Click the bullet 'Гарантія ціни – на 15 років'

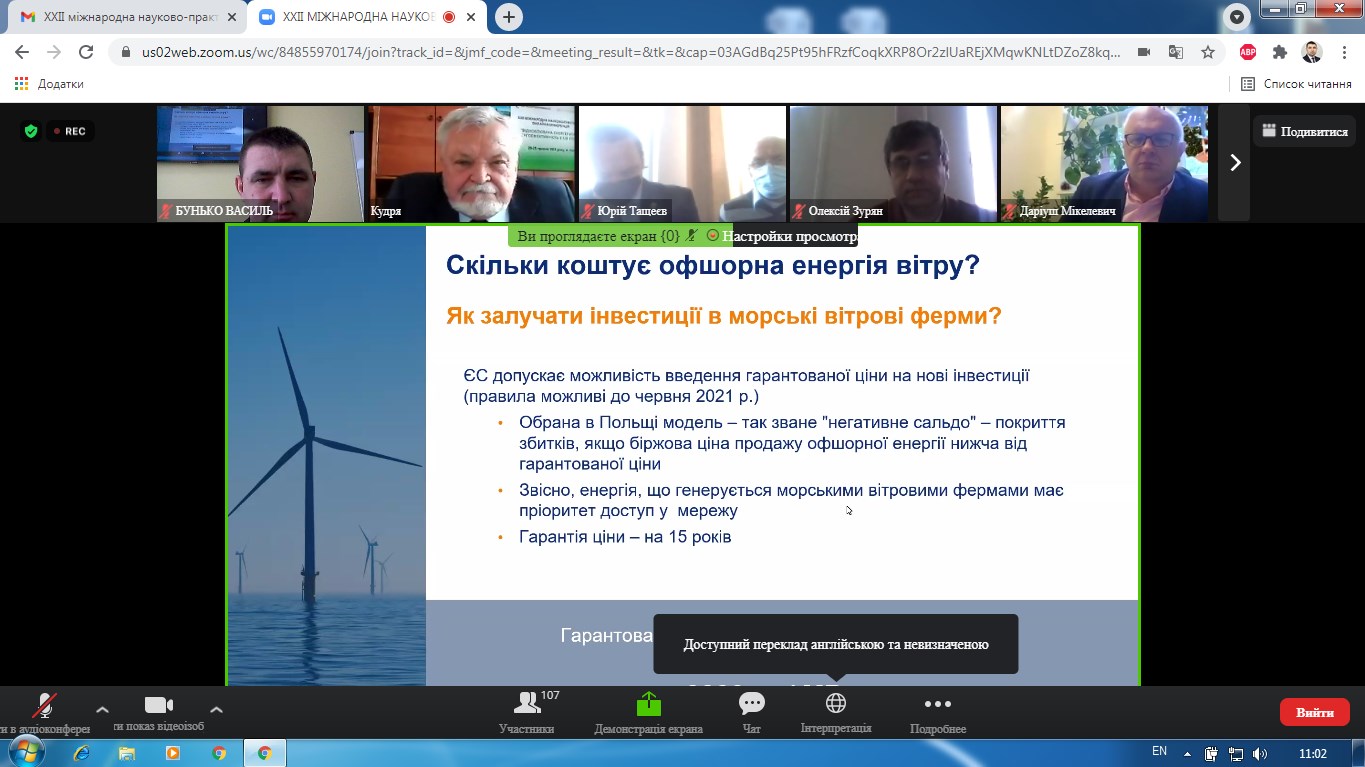pos(625,537)
